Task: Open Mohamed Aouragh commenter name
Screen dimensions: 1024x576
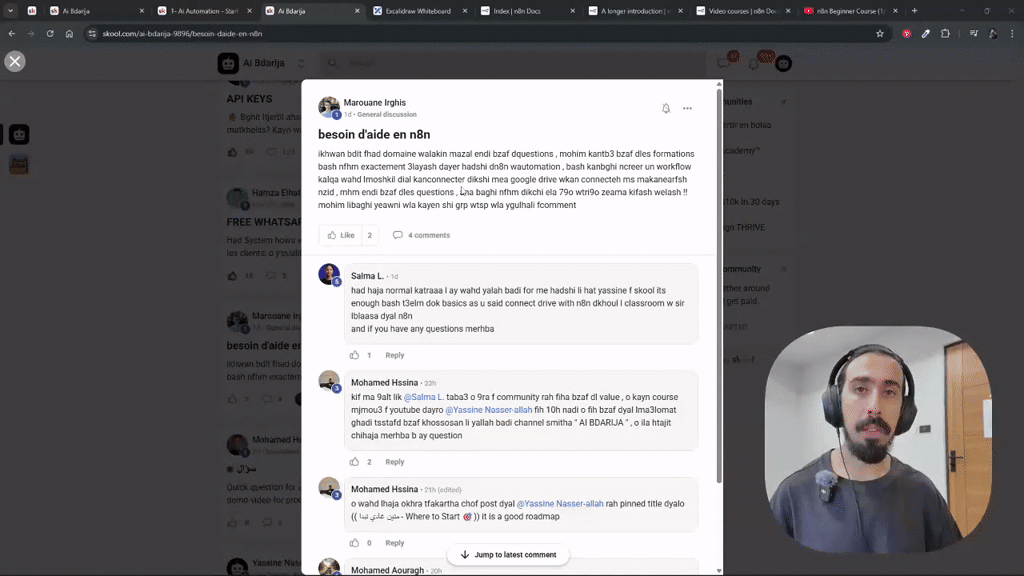Action: click(x=387, y=570)
